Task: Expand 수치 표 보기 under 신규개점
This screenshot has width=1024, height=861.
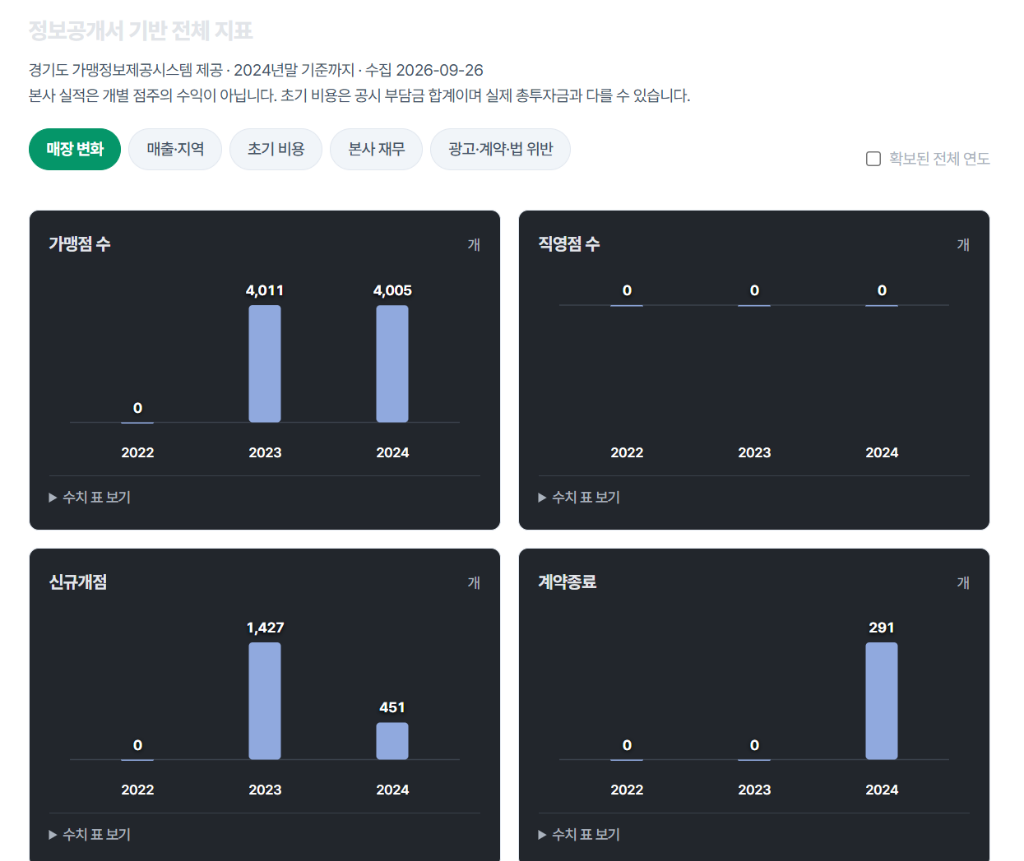Action: (x=90, y=835)
